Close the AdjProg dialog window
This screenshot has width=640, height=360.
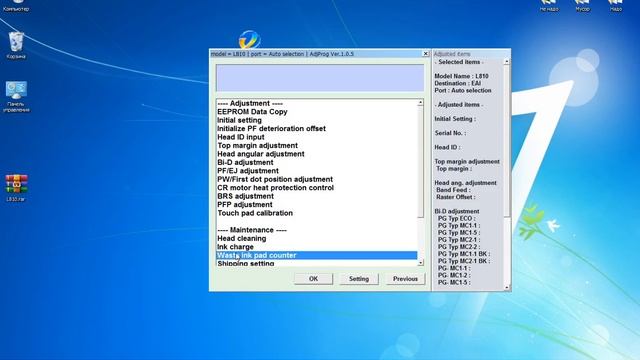pyautogui.click(x=425, y=54)
